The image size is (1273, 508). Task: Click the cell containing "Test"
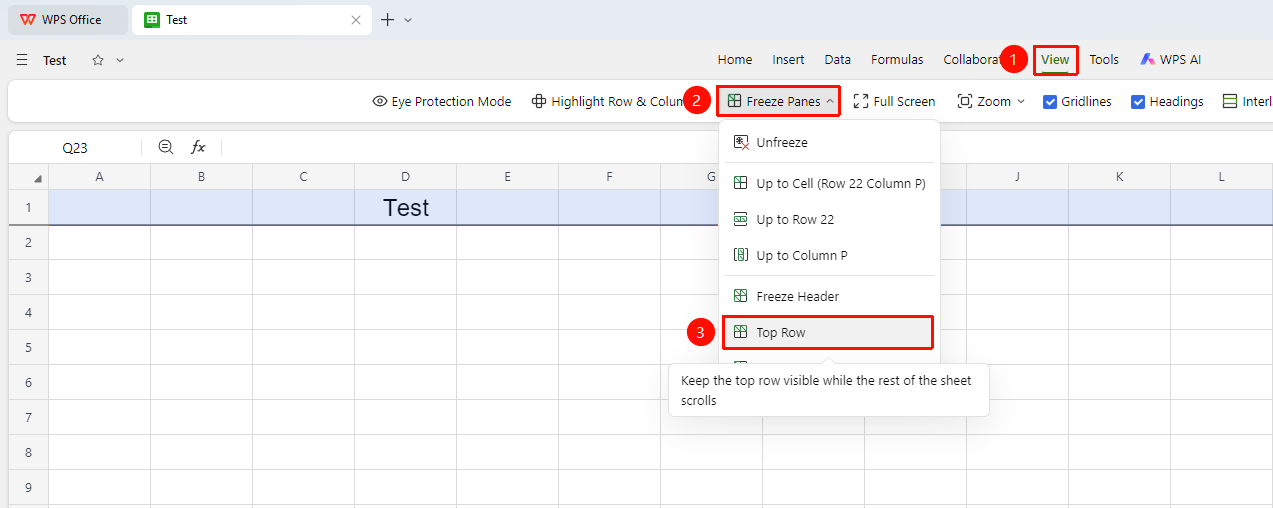[405, 207]
